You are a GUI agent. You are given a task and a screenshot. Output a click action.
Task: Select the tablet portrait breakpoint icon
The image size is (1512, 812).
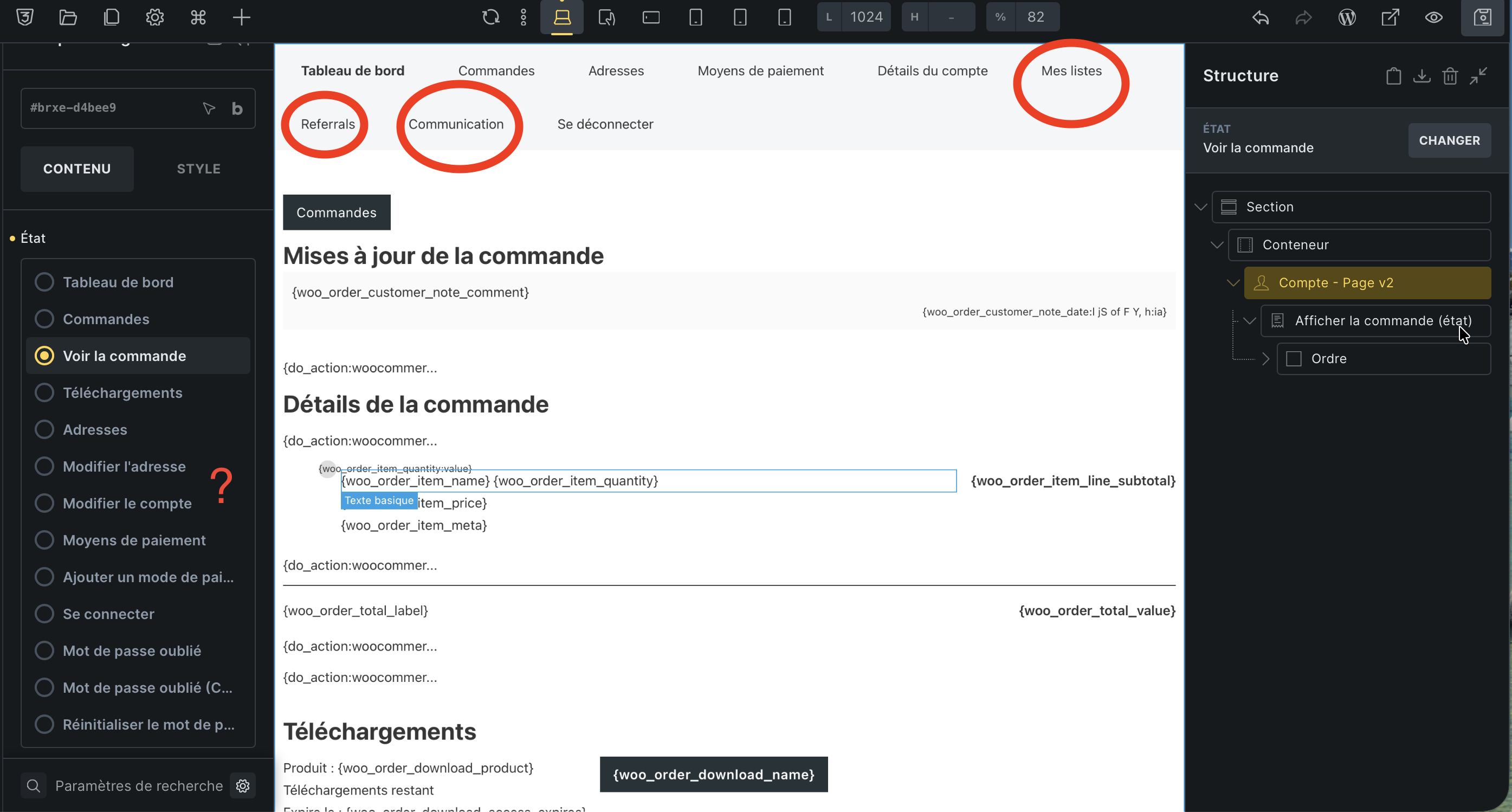(x=695, y=17)
